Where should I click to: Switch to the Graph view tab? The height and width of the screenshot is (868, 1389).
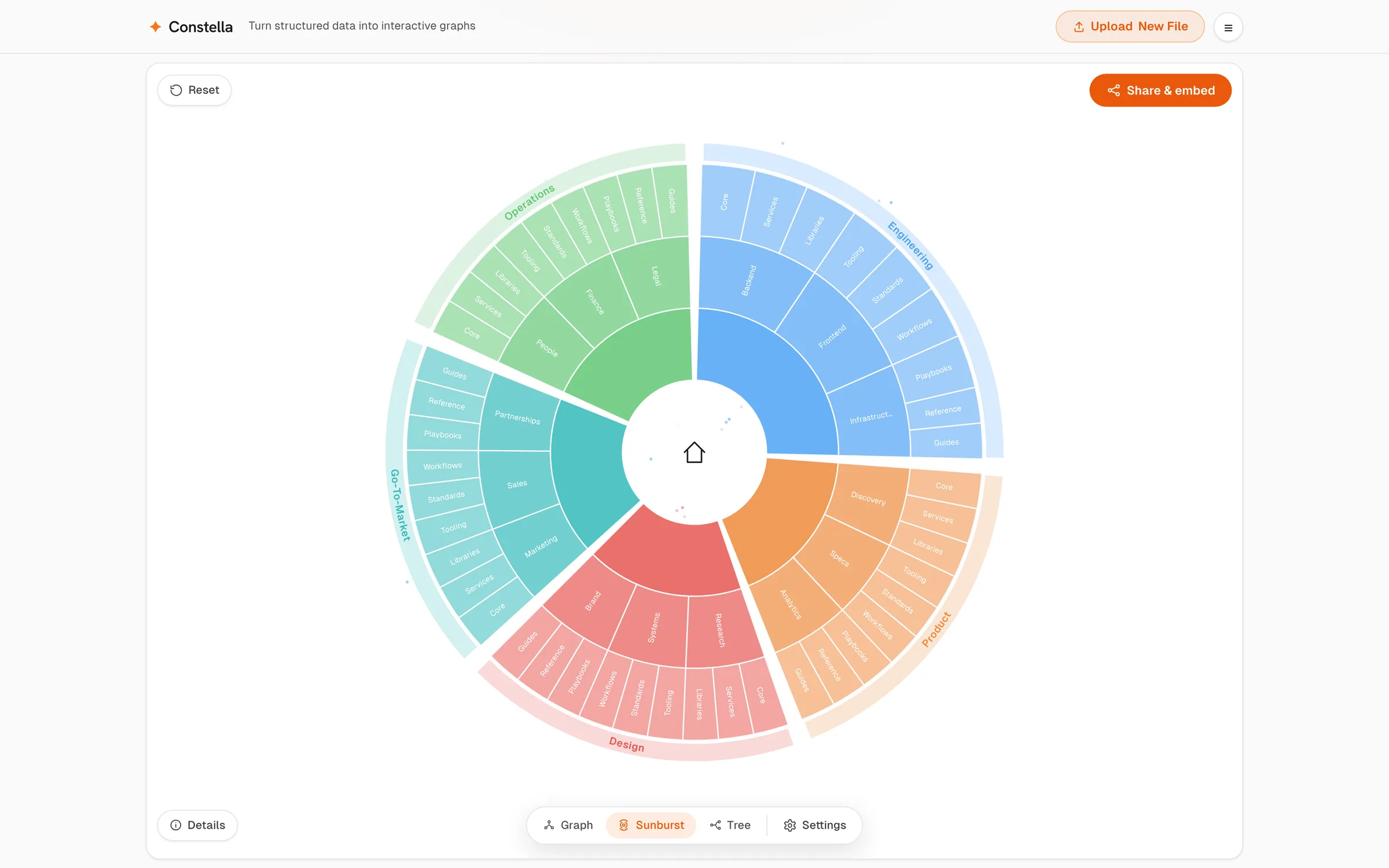[x=568, y=825]
